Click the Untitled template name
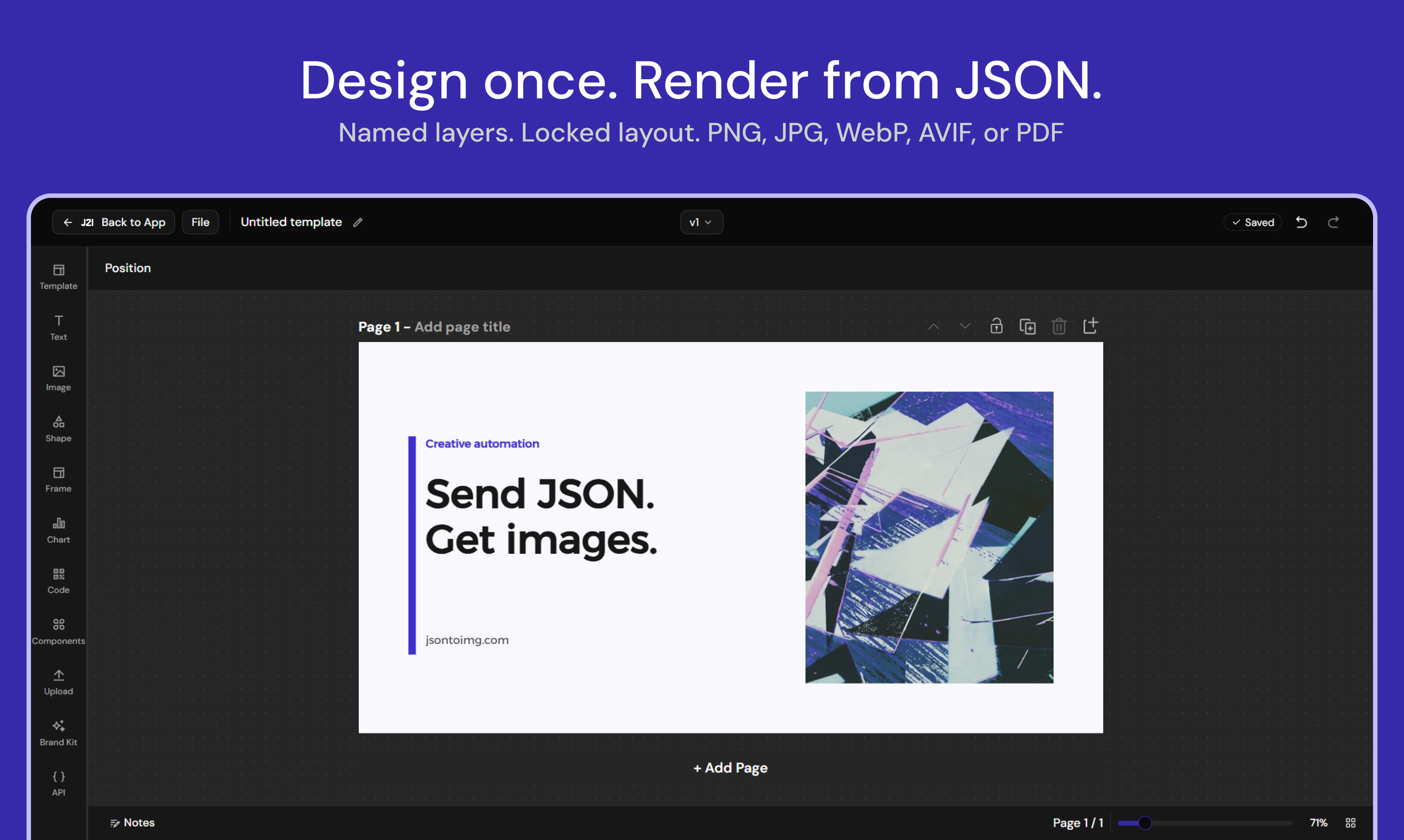The width and height of the screenshot is (1404, 840). 291,222
